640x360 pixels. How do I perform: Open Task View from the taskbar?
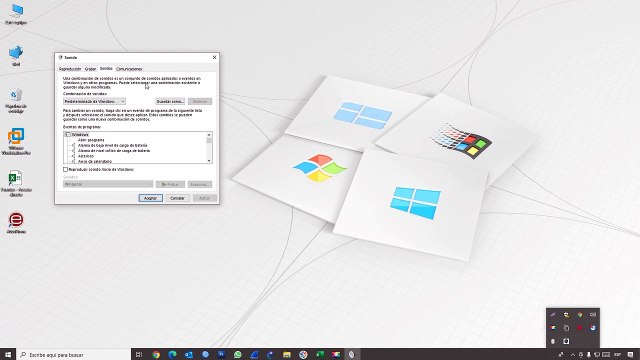tap(139, 354)
